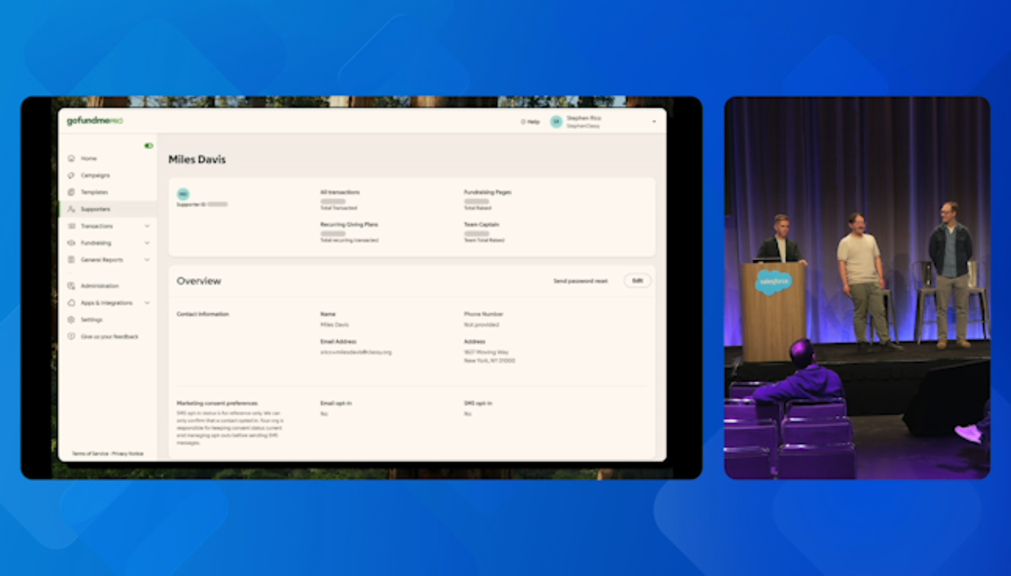This screenshot has width=1011, height=576.
Task: Click the Miles Davis supporter avatar
Action: (x=183, y=194)
